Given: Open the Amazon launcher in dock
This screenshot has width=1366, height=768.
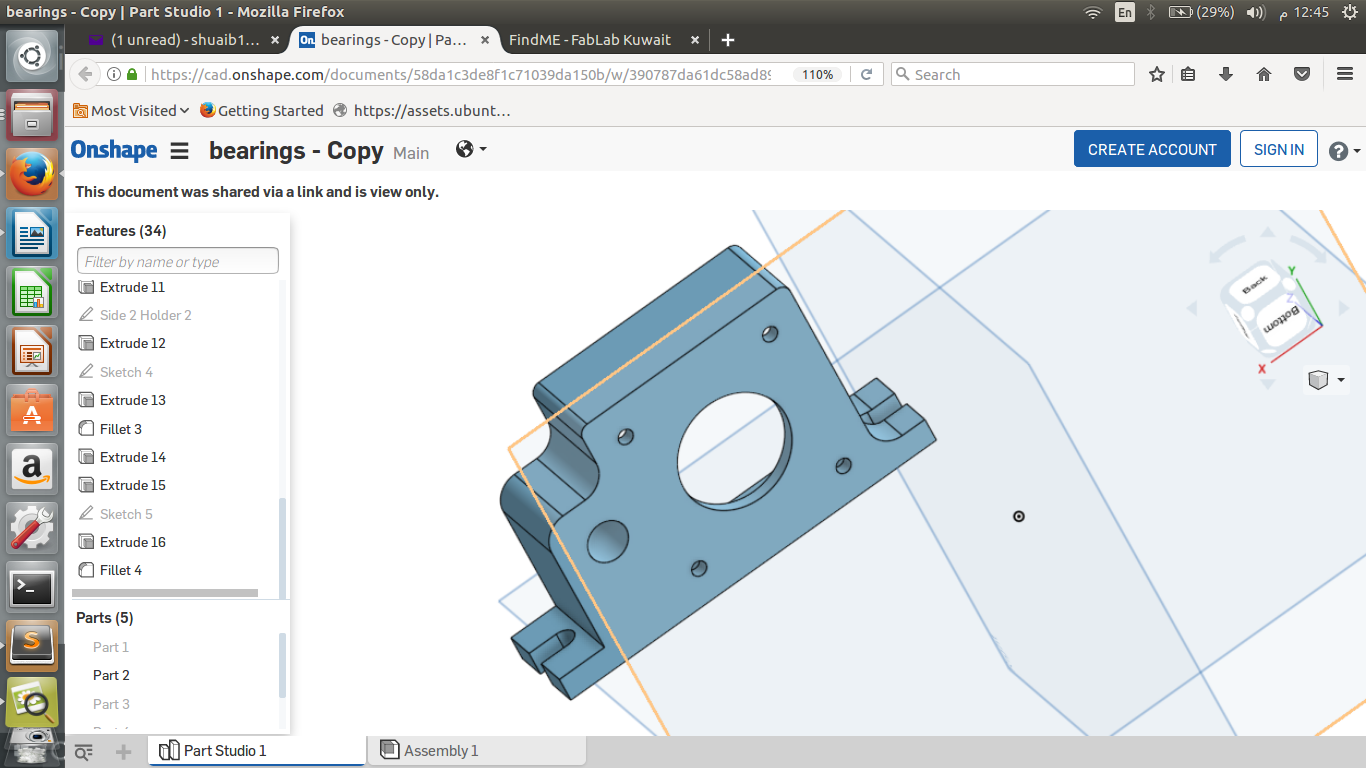Looking at the screenshot, I should pyautogui.click(x=32, y=470).
